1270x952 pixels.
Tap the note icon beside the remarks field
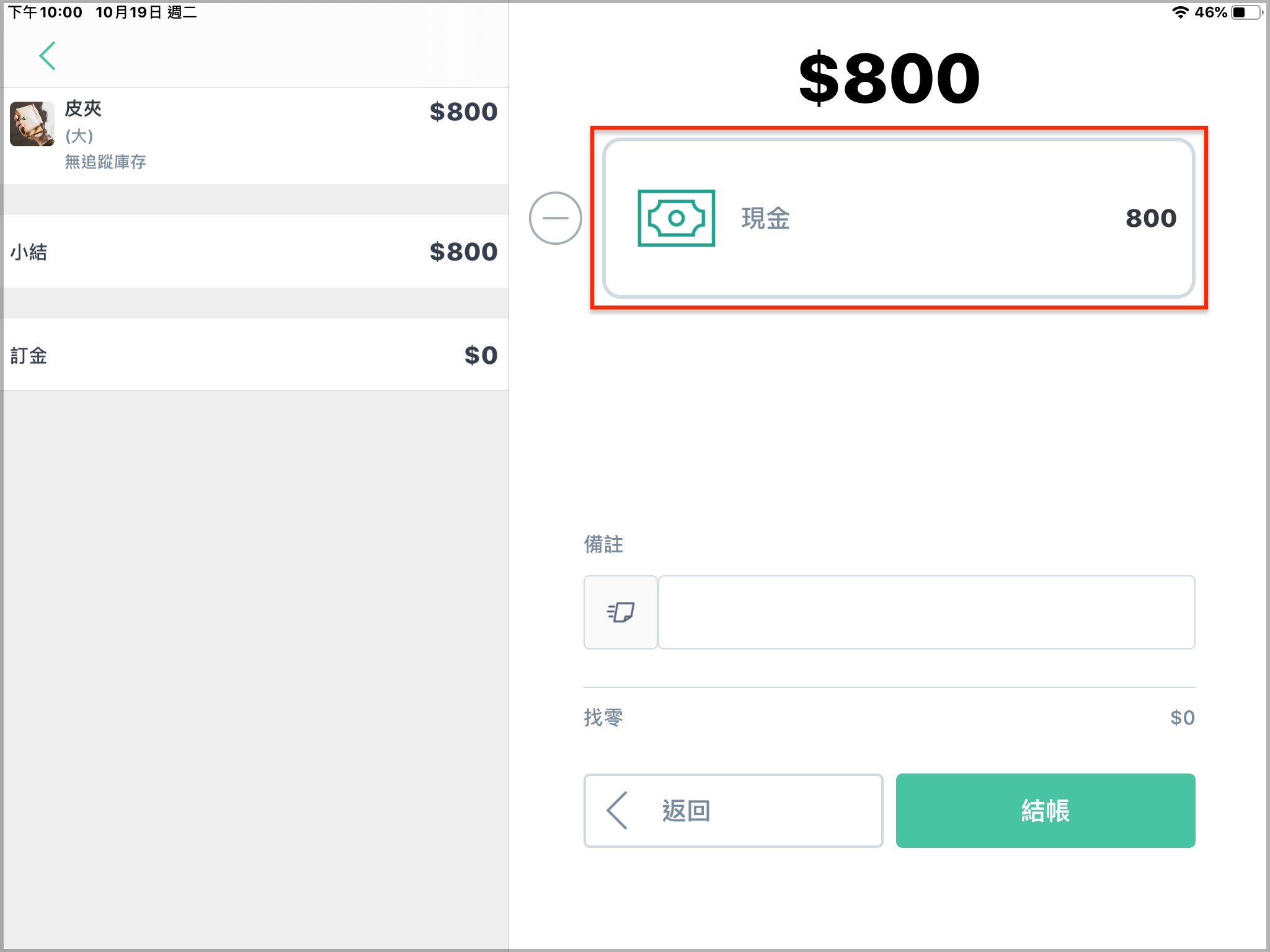(x=620, y=612)
